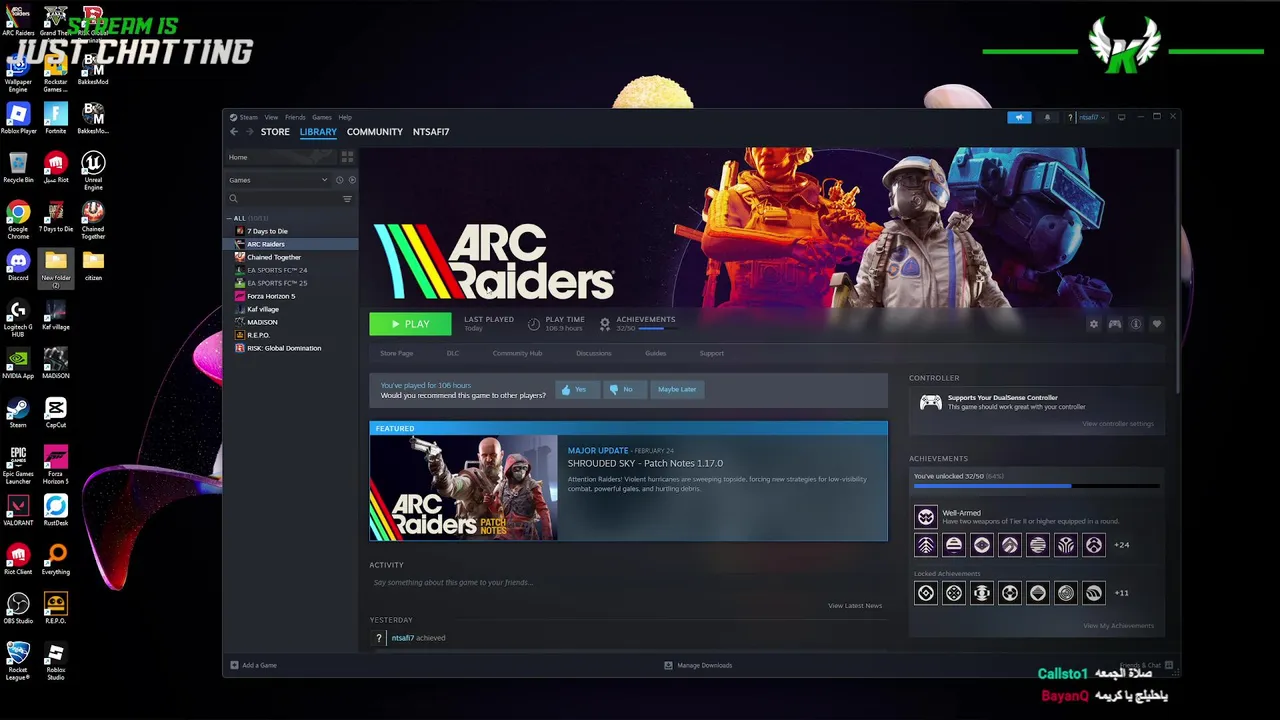Open the Community Hub tab
Viewport: 1280px width, 720px height.
517,353
